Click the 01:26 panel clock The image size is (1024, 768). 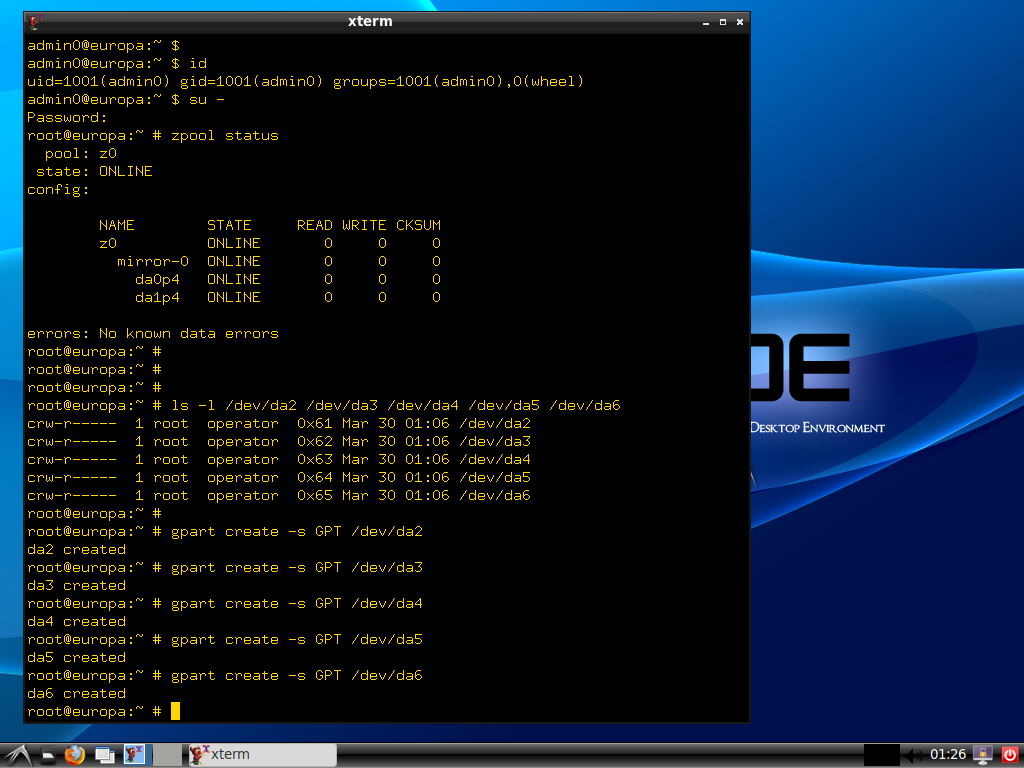tap(948, 754)
